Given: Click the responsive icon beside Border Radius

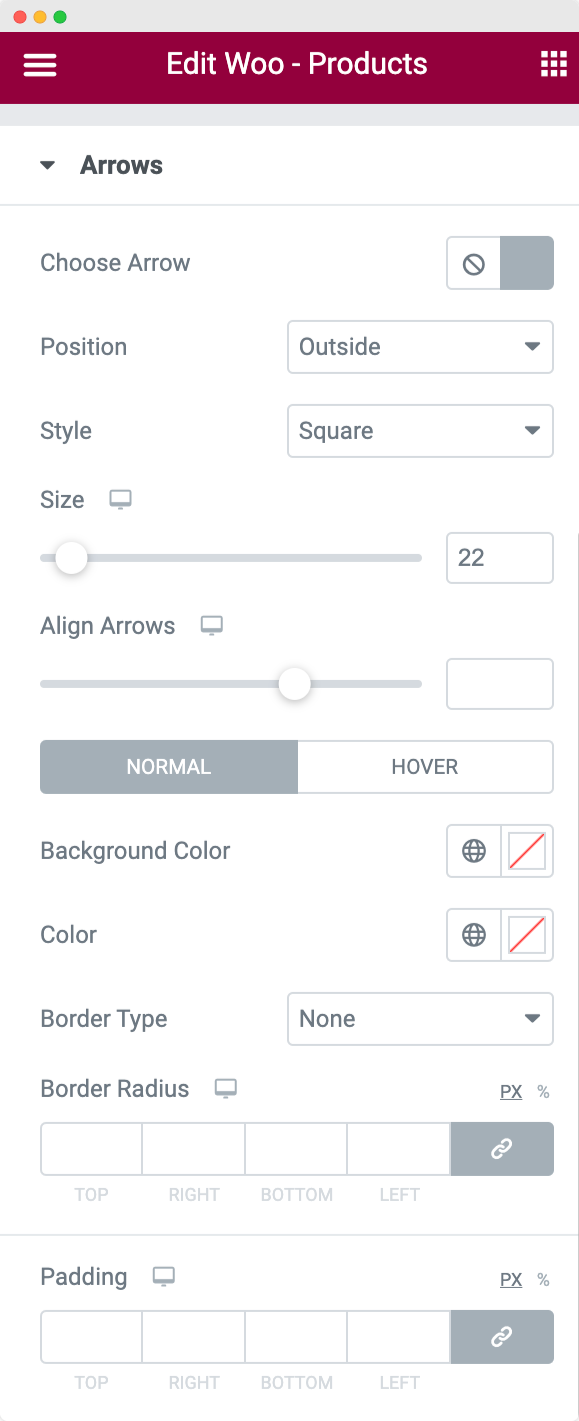Looking at the screenshot, I should [x=226, y=1089].
